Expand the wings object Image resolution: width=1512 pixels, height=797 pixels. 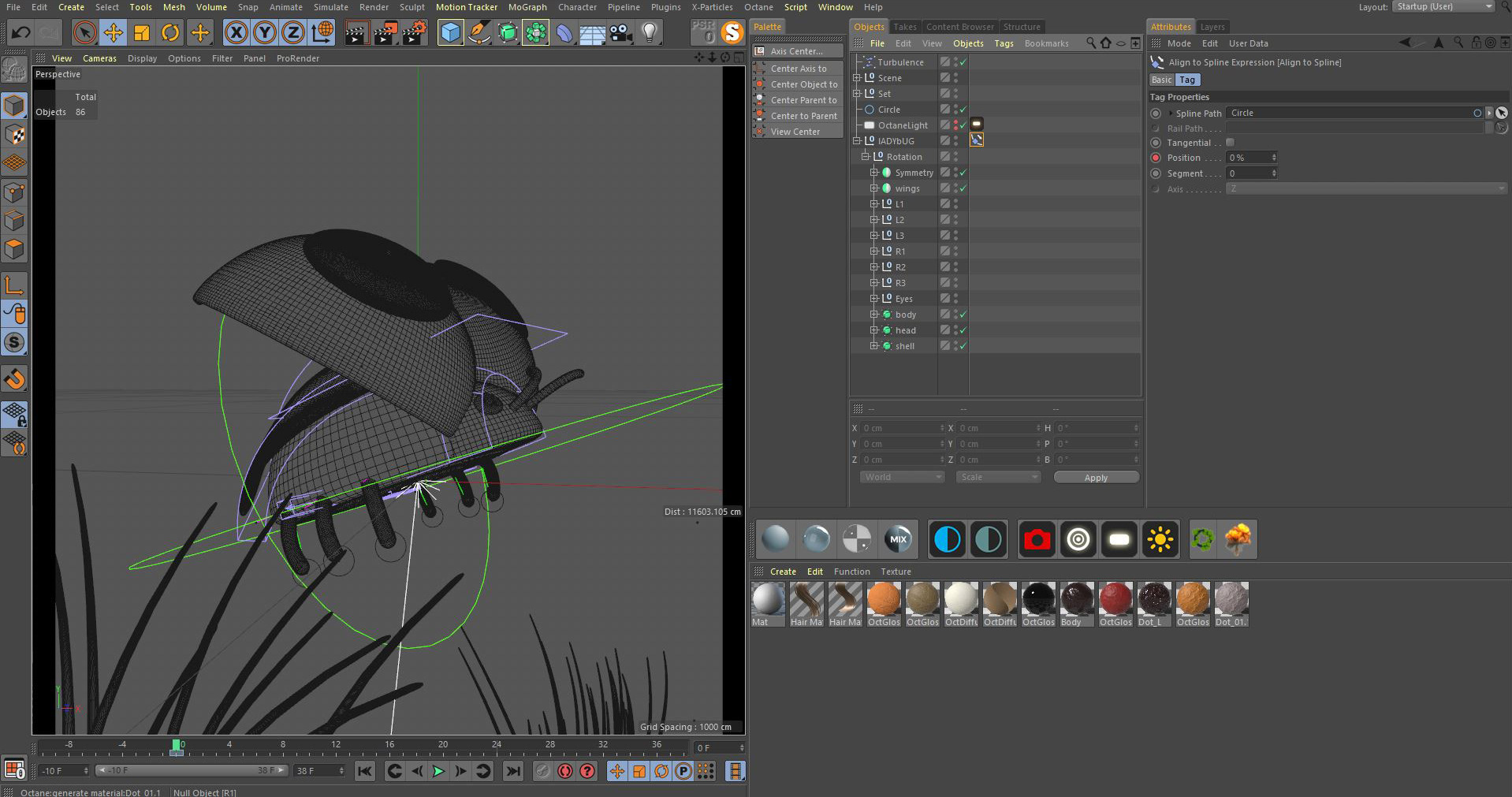874,188
